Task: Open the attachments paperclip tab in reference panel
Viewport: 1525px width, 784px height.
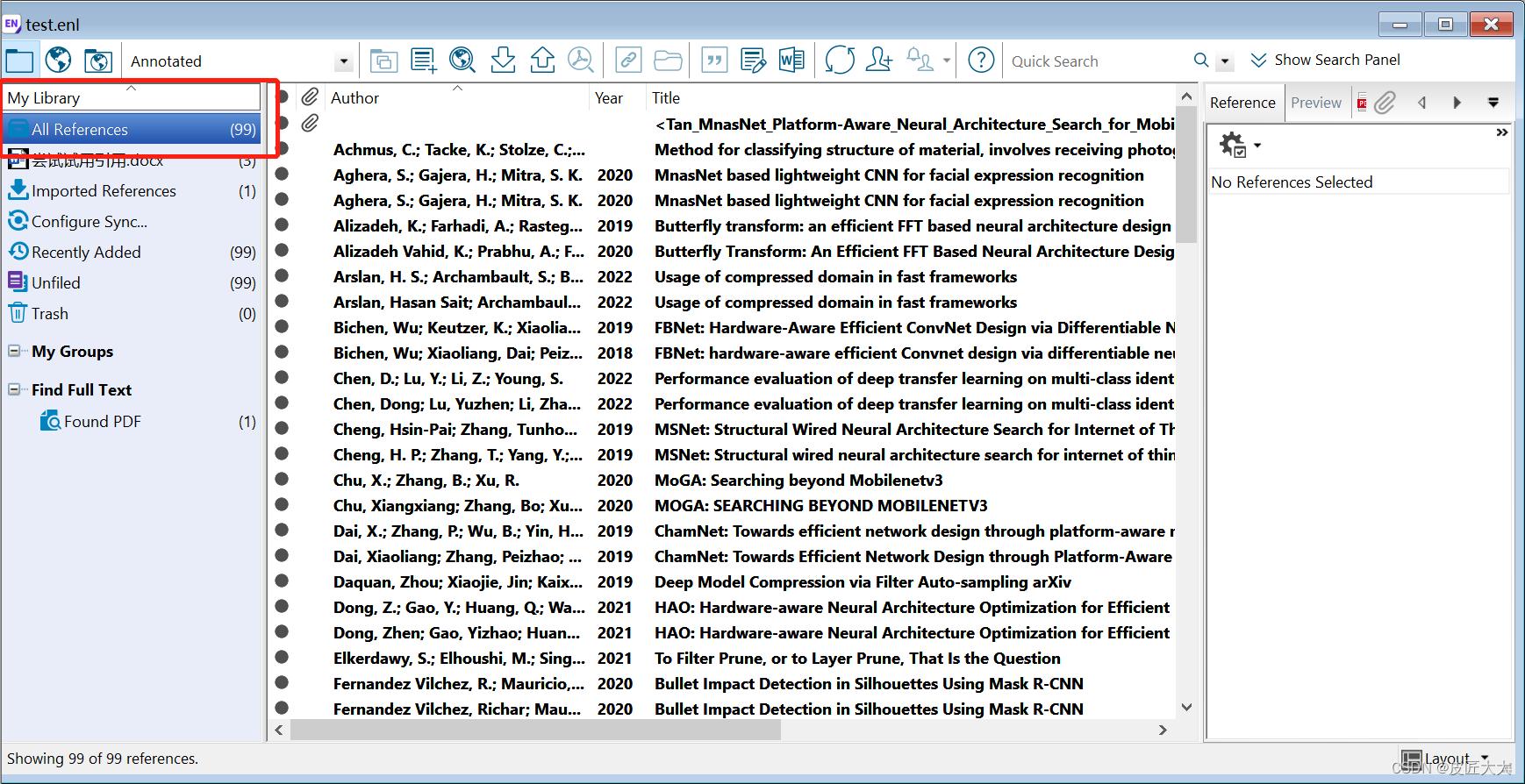Action: click(1385, 103)
